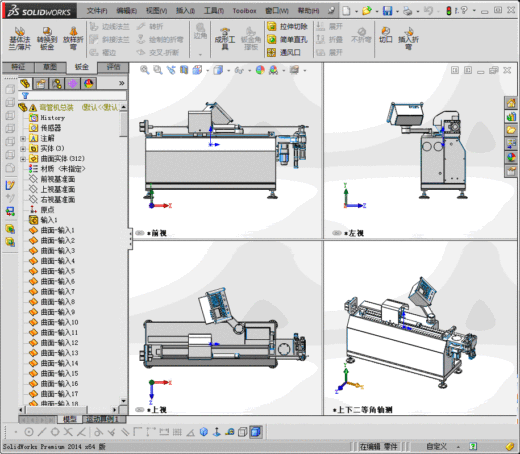Click the save icon in top toolbar
The image size is (520, 454).
(x=387, y=11)
